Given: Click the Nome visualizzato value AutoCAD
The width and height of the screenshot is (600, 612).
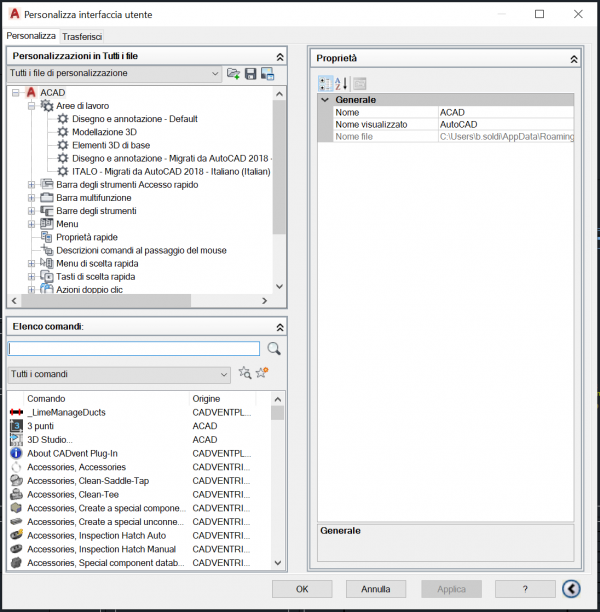Looking at the screenshot, I should (x=506, y=125).
